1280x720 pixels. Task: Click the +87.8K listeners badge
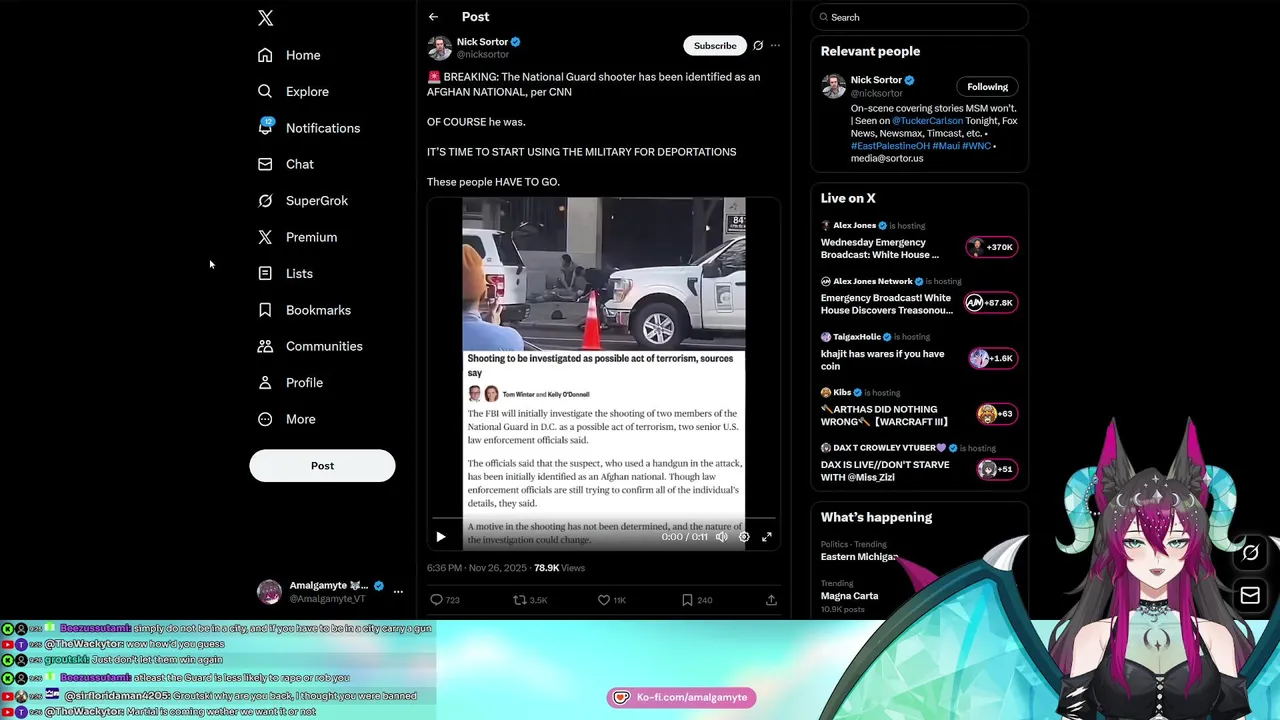tap(991, 303)
